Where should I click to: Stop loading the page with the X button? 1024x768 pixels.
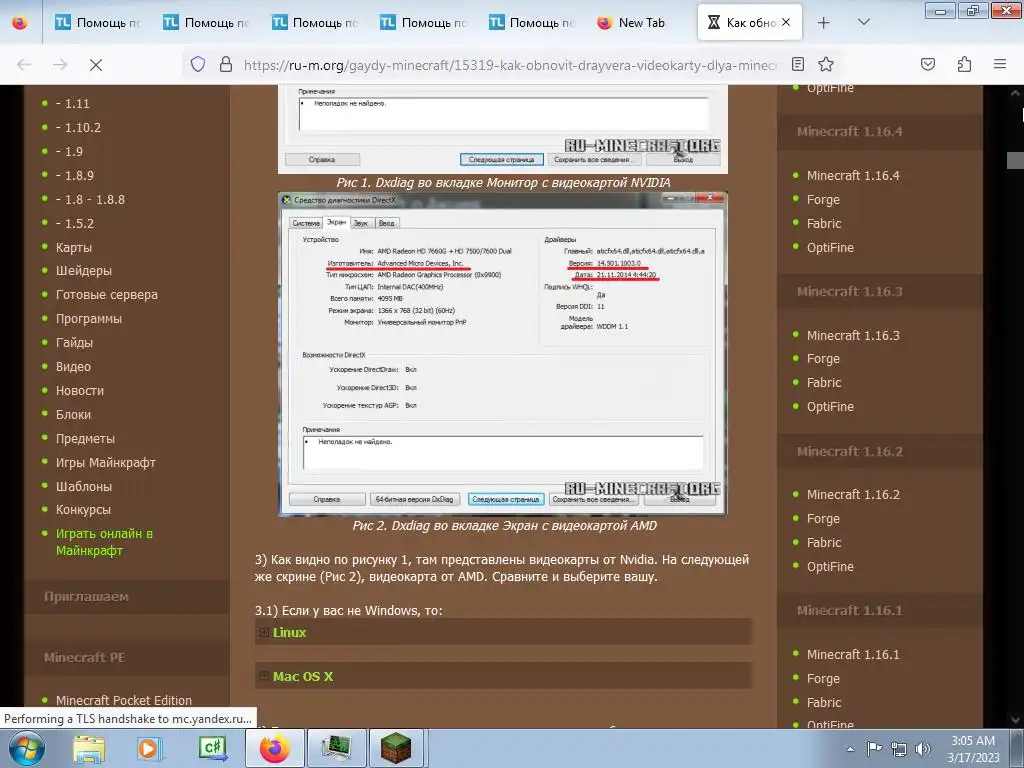pos(96,65)
